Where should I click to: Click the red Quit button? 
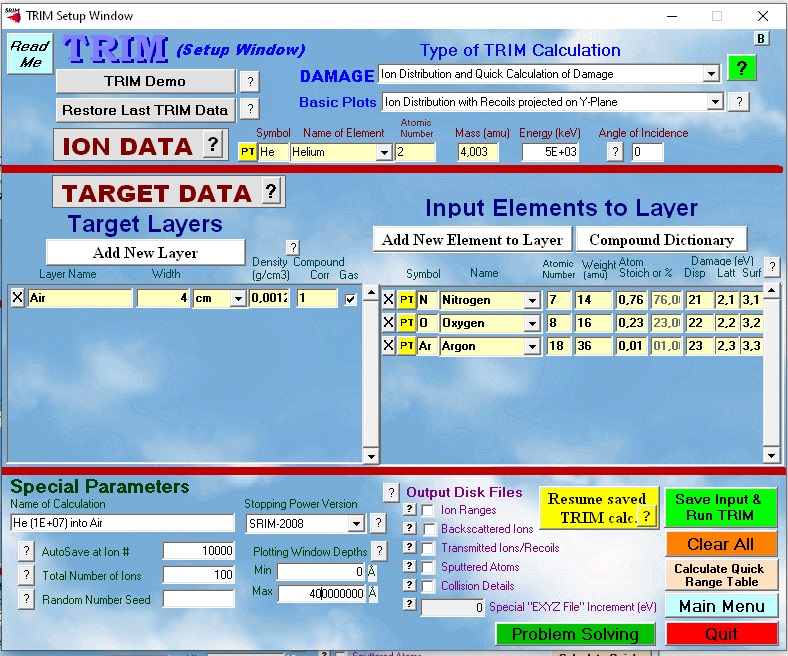[x=722, y=634]
